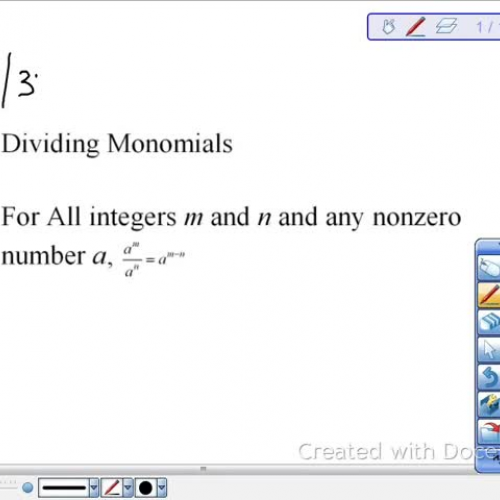Click the side palette top header bar
The image size is (500, 500).
488,247
